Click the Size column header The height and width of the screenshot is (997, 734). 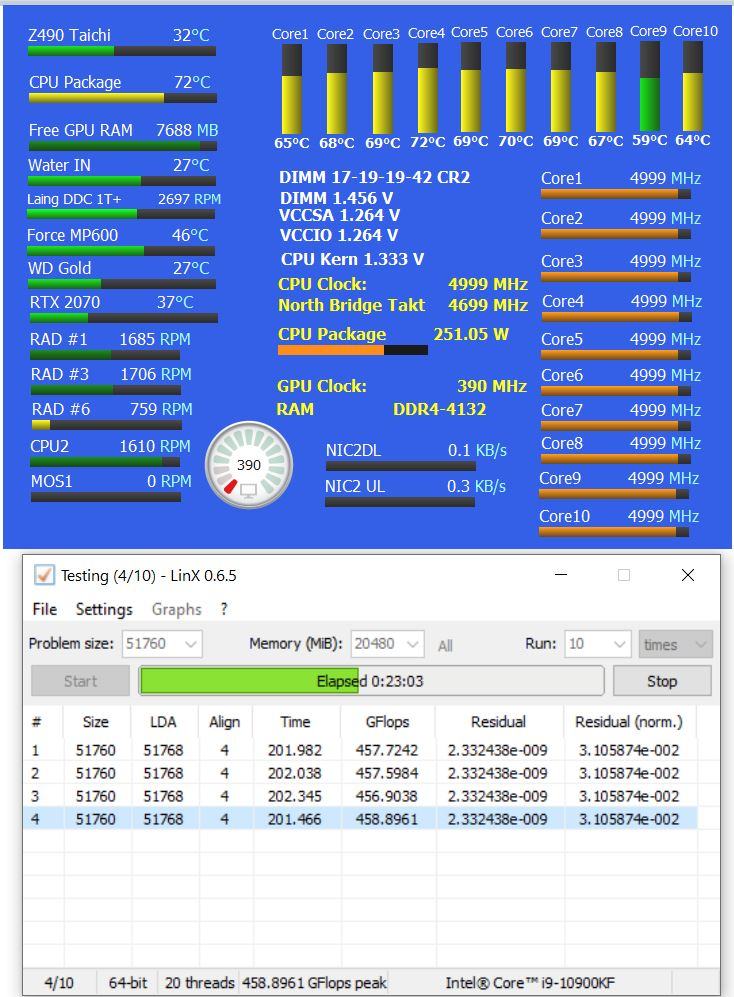click(x=95, y=722)
